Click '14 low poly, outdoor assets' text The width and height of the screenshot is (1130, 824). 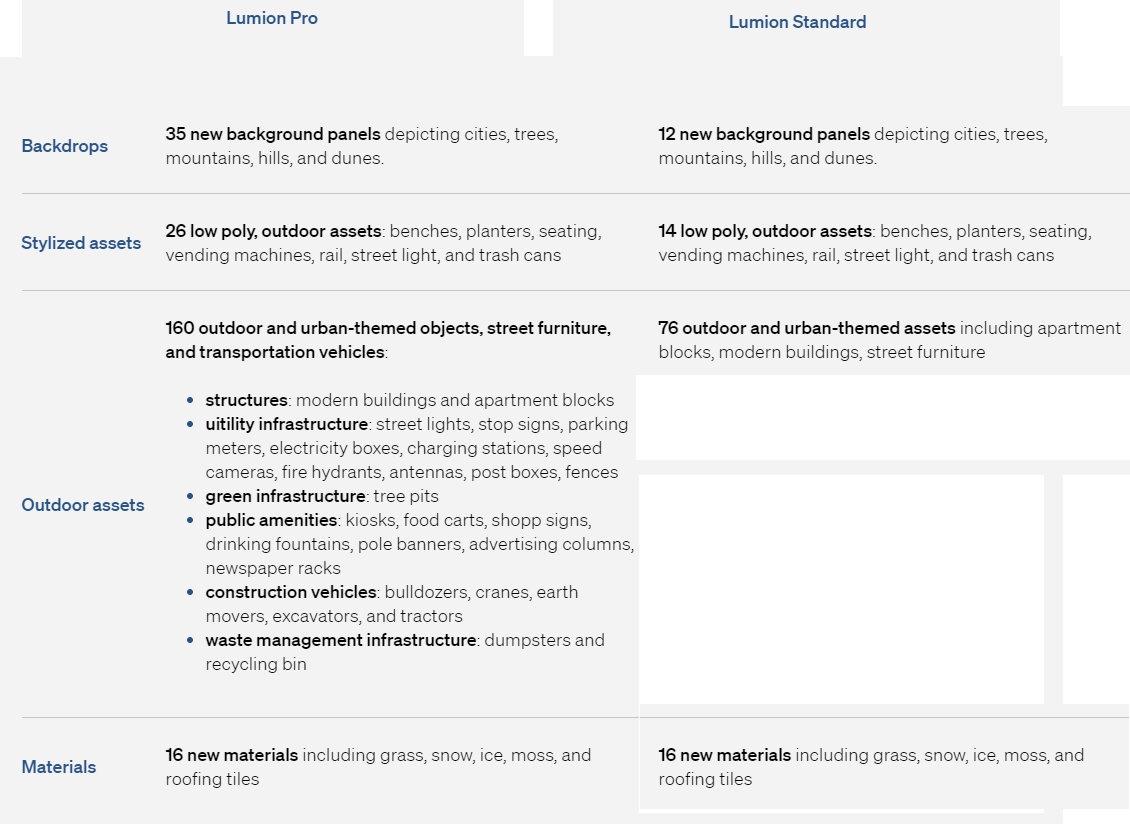(764, 231)
